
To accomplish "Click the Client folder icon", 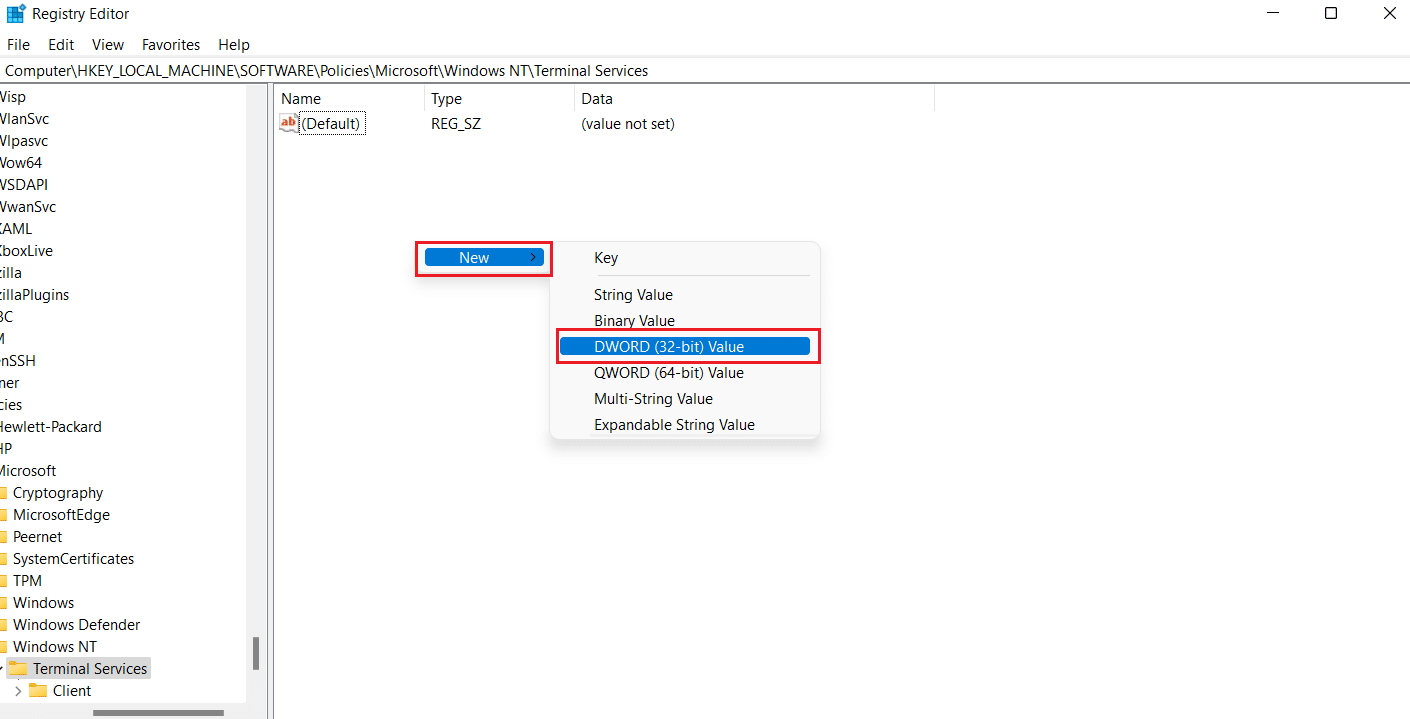I will [38, 690].
